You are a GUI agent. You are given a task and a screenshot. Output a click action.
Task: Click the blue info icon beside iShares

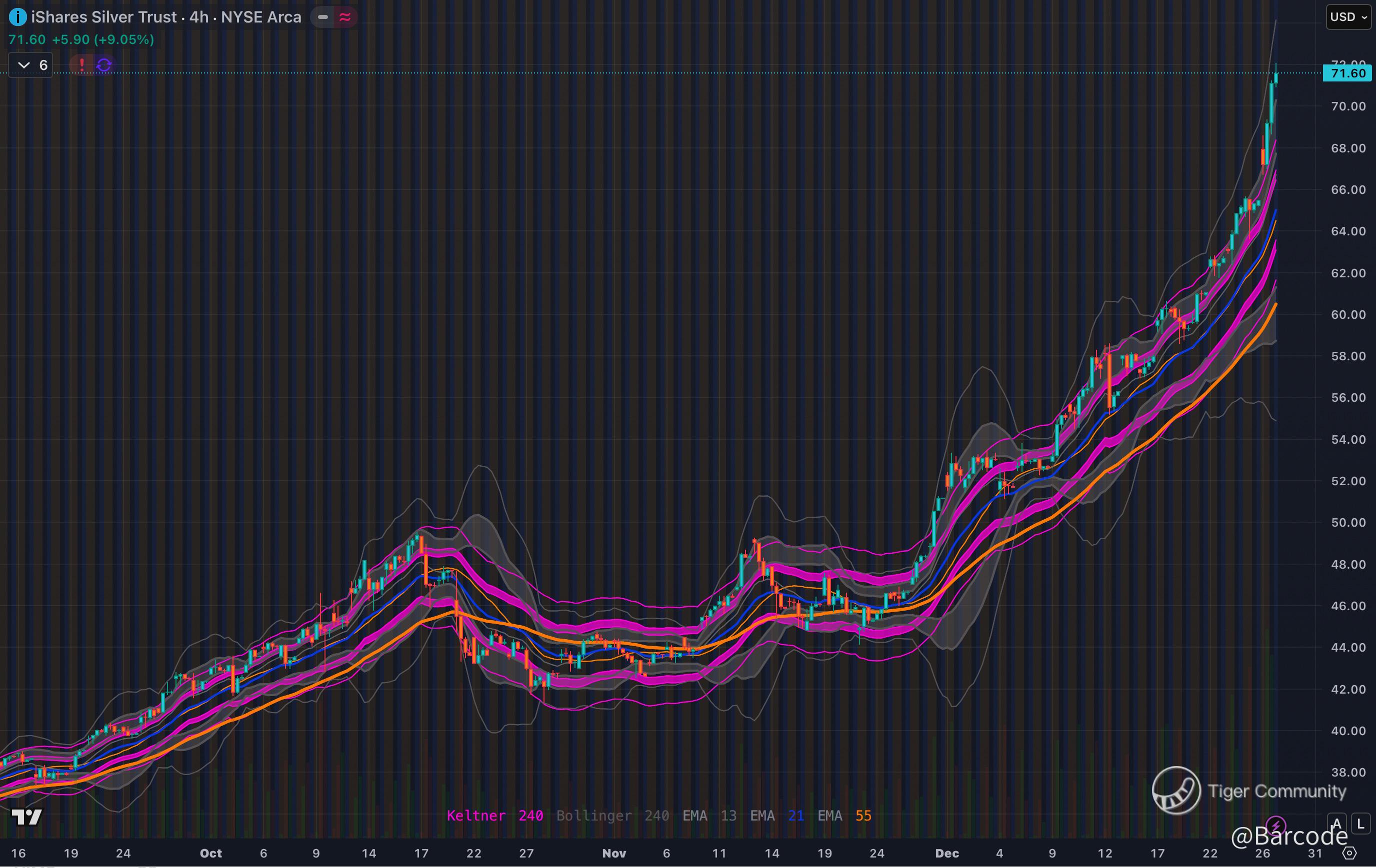17,17
